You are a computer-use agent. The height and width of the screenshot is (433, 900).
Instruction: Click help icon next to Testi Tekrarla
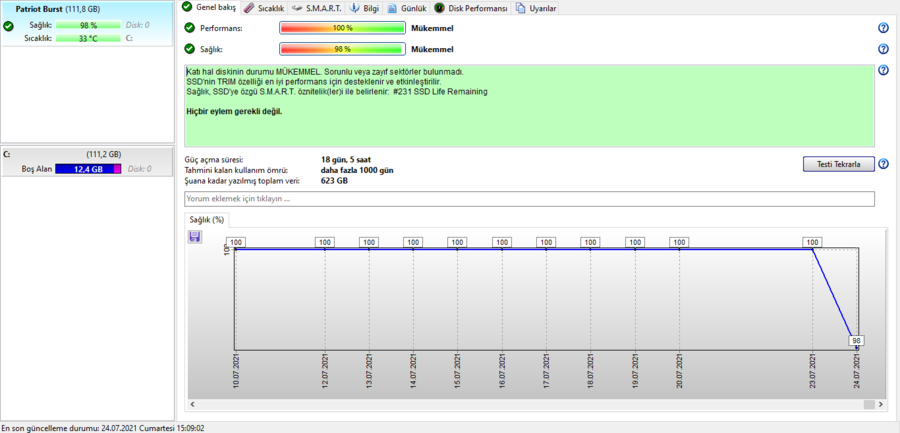pos(883,164)
